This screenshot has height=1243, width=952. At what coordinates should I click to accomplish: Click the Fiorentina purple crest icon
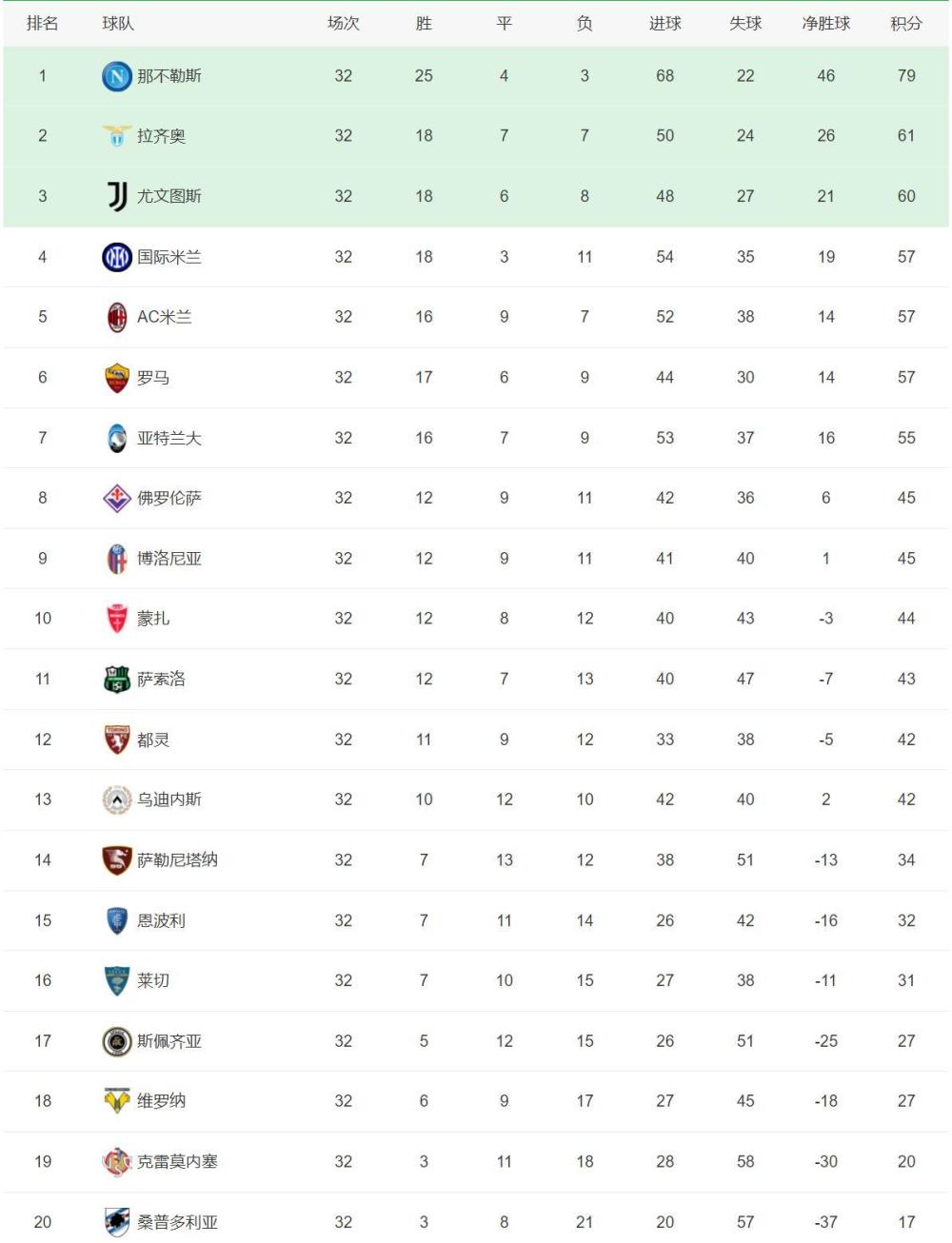(x=117, y=498)
